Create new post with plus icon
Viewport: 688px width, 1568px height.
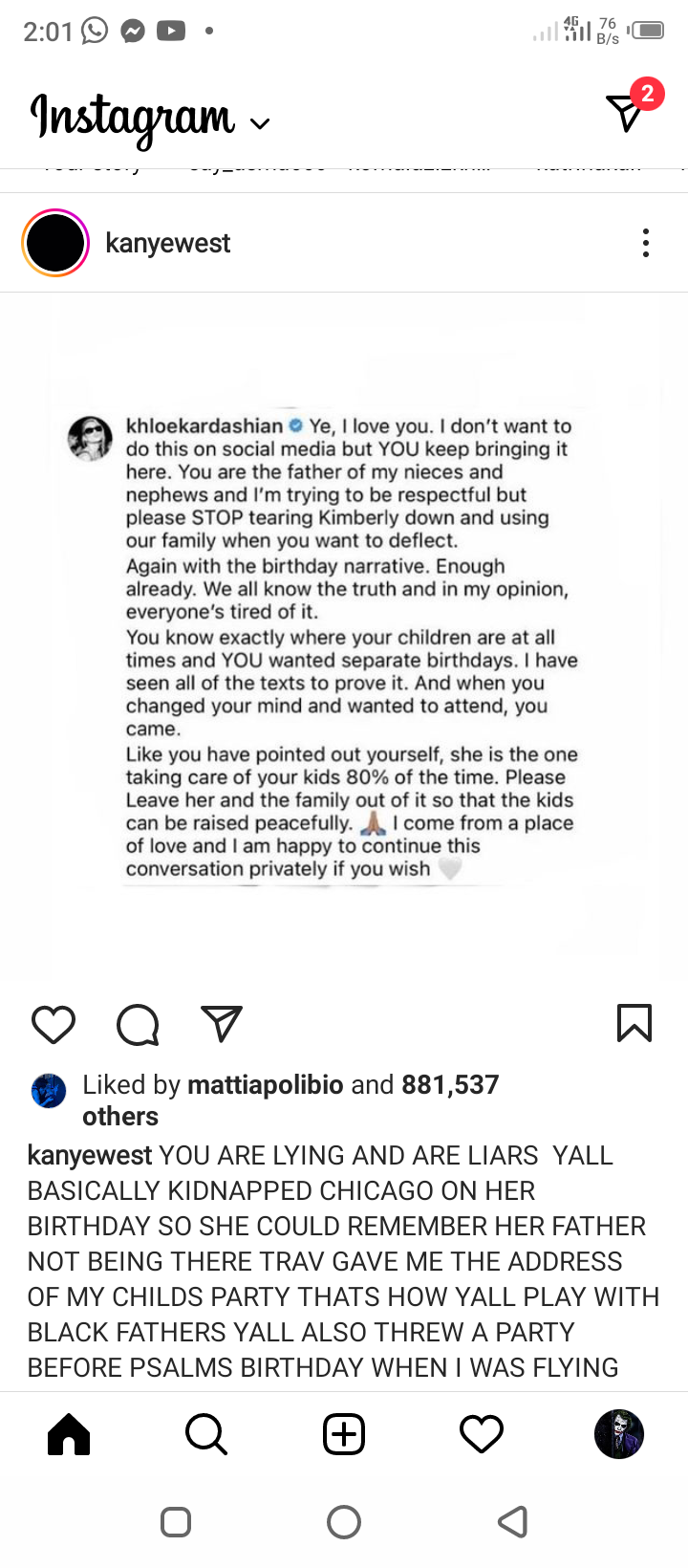[x=344, y=1434]
